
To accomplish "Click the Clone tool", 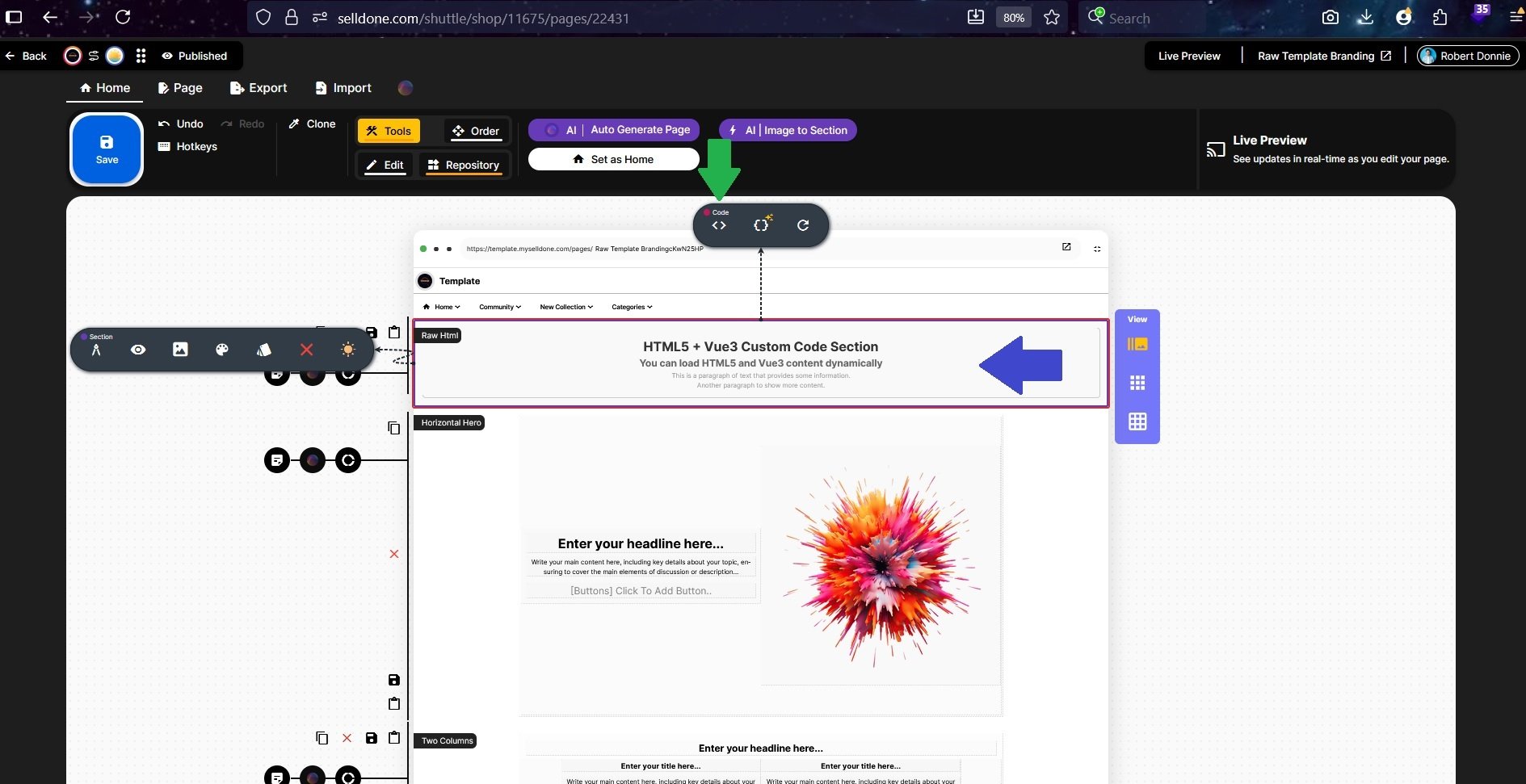I will pos(312,124).
